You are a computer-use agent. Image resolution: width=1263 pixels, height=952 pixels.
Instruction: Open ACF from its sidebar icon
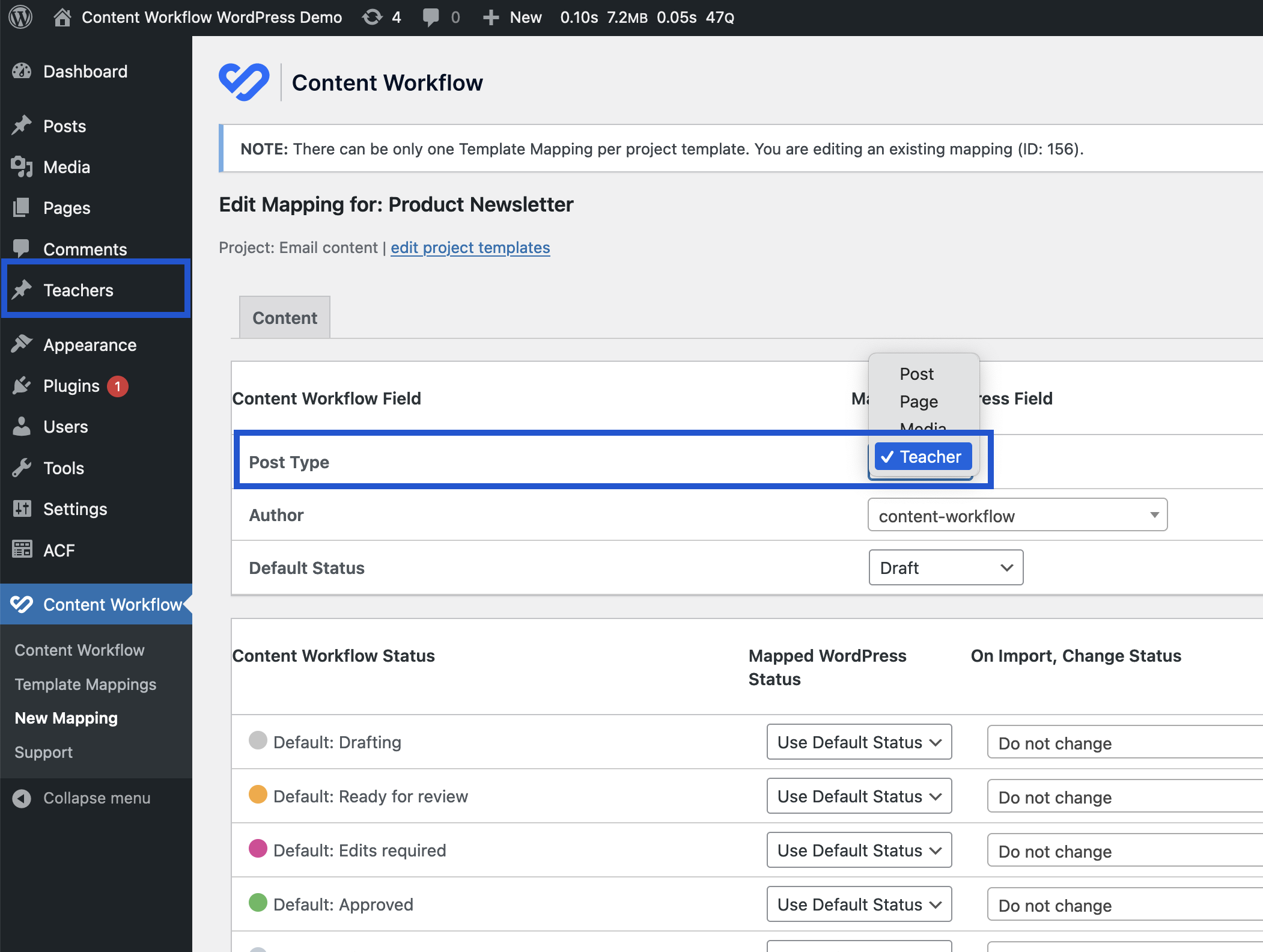click(x=22, y=550)
